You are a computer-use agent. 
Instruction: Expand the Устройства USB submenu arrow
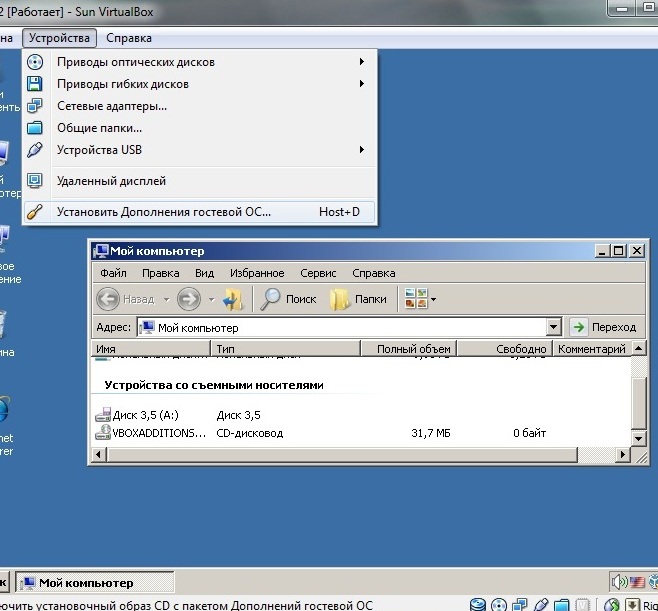(x=362, y=150)
